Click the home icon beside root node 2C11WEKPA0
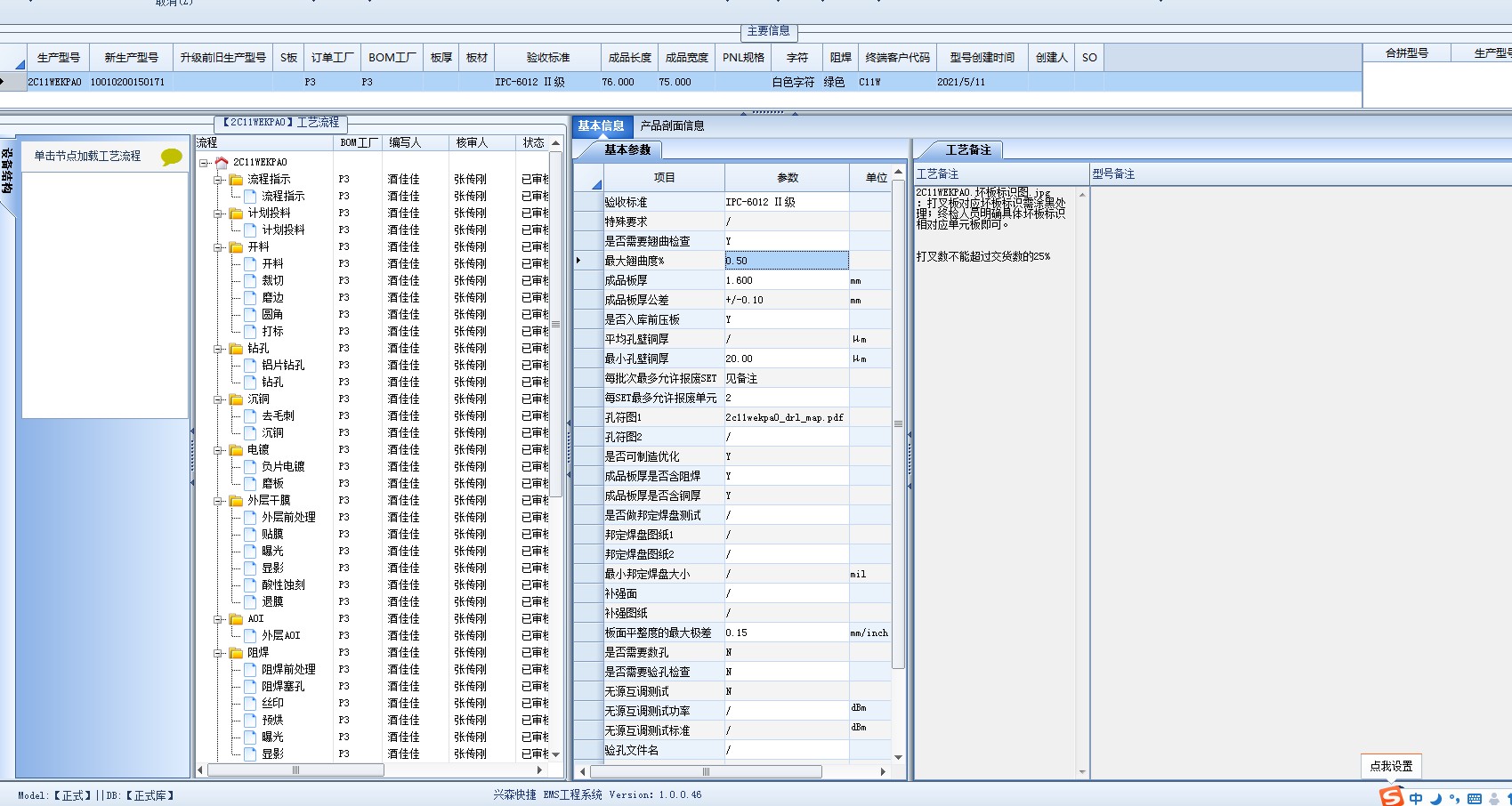Image resolution: width=1512 pixels, height=806 pixels. point(222,163)
